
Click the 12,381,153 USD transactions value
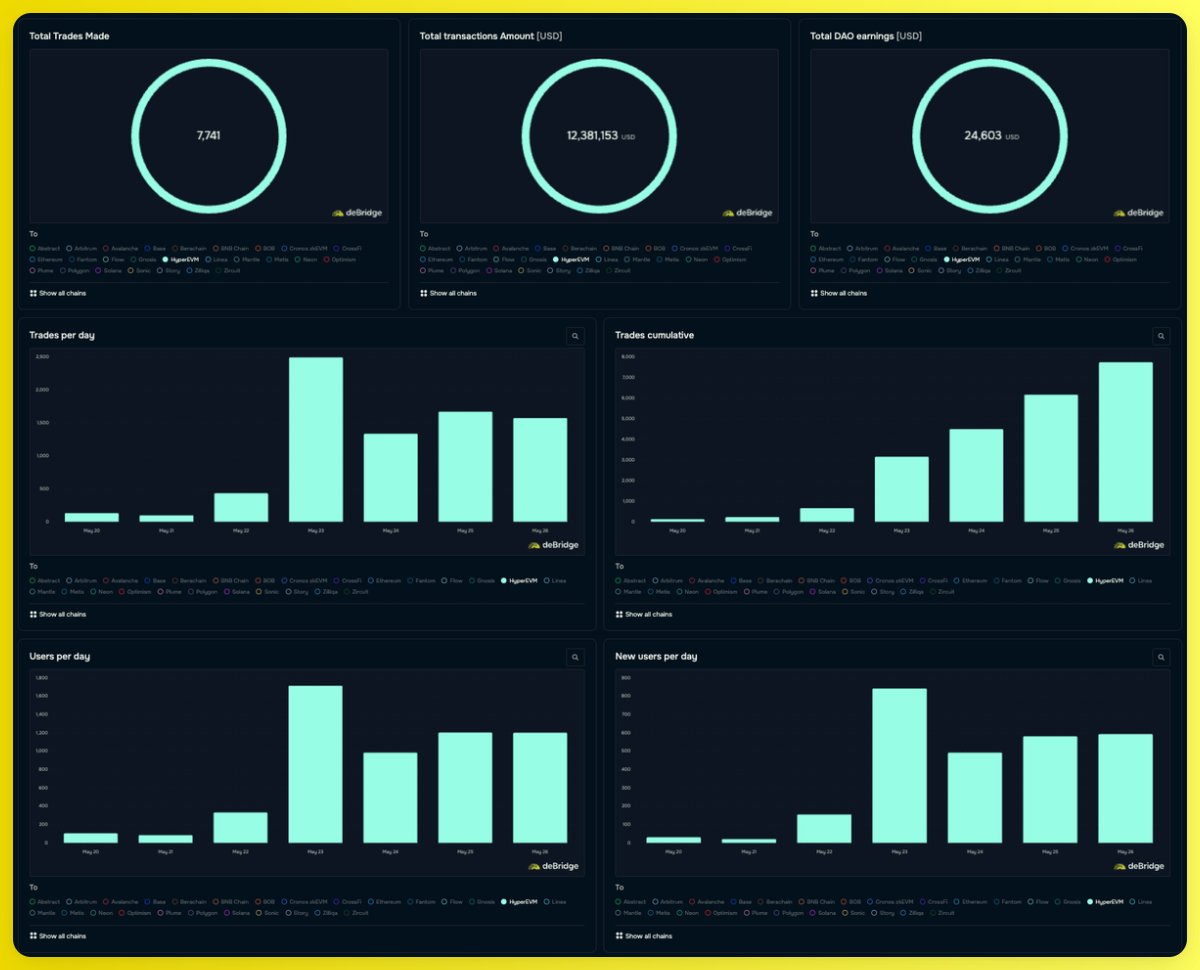(600, 135)
